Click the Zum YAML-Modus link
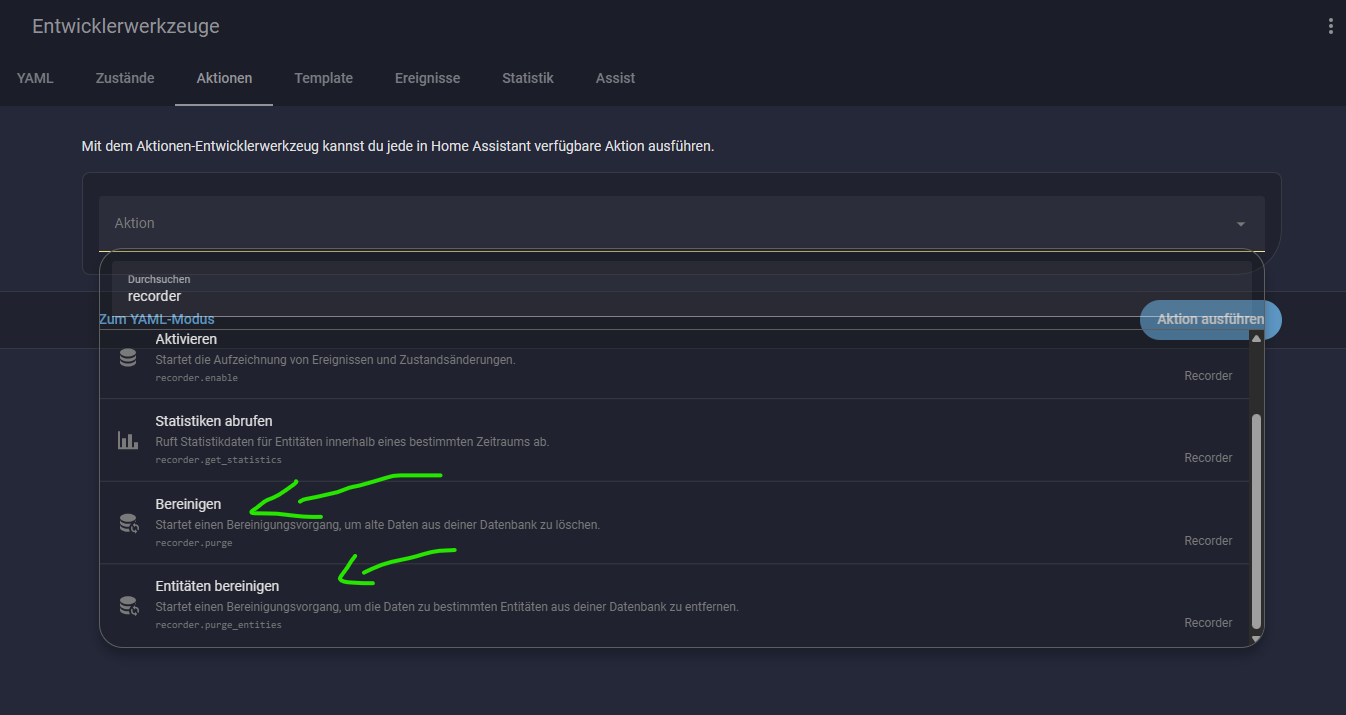This screenshot has width=1346, height=715. (x=156, y=319)
